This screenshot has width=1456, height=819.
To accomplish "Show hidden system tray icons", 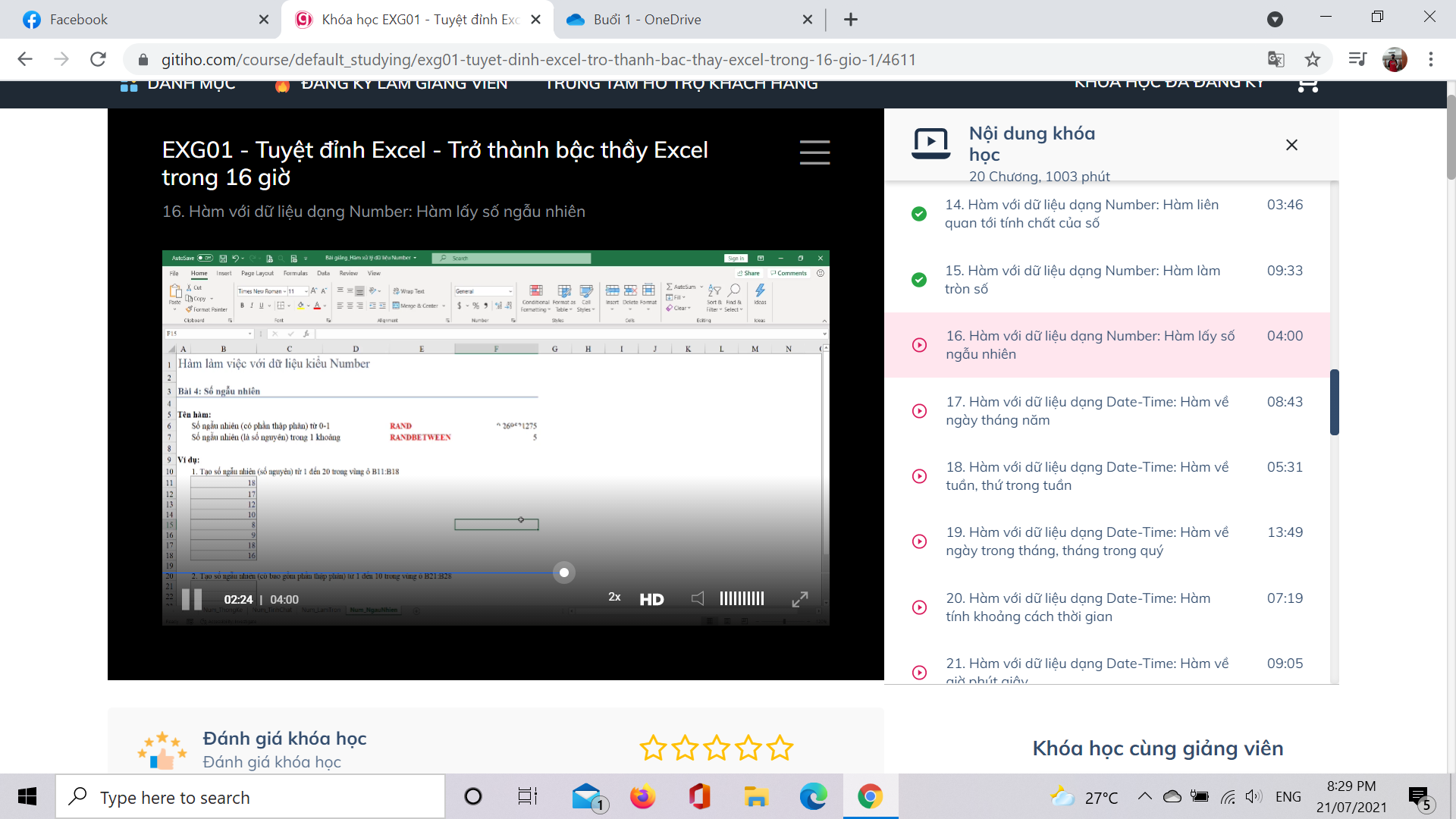I will [1144, 796].
